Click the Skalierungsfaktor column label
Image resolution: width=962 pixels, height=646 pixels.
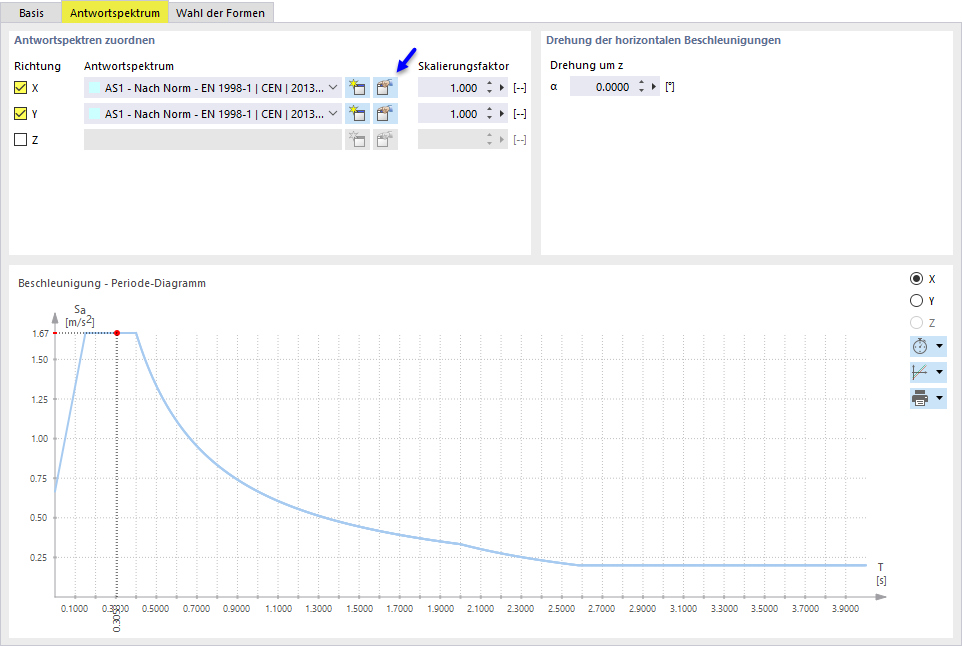463,66
